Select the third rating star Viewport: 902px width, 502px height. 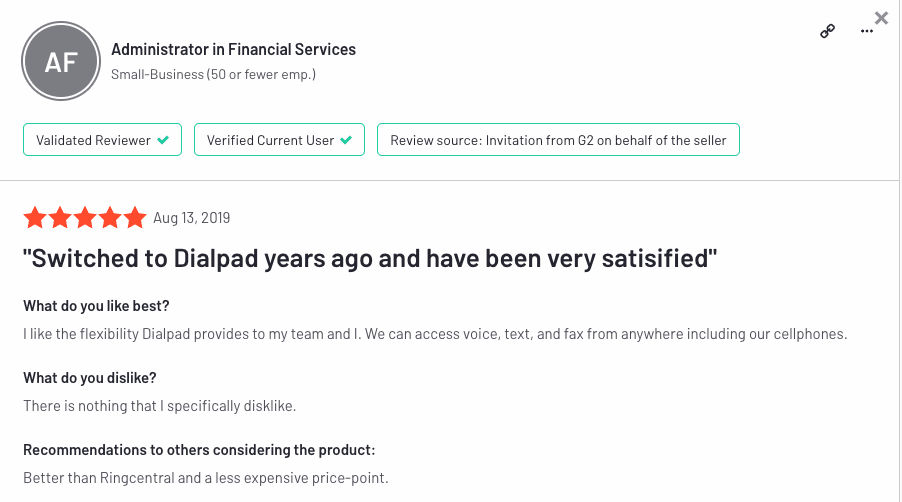86,218
